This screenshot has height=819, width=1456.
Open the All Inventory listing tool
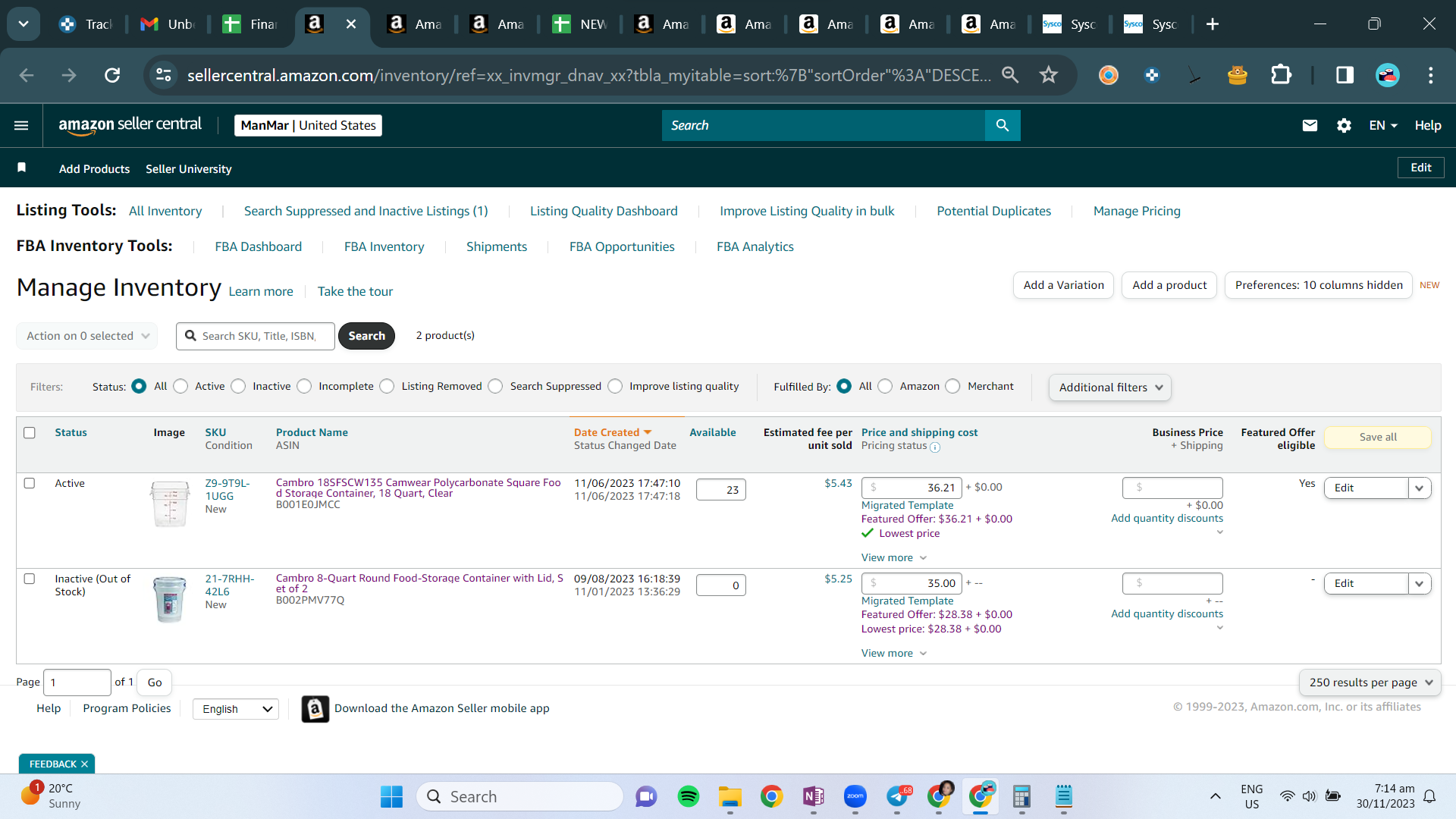(165, 212)
